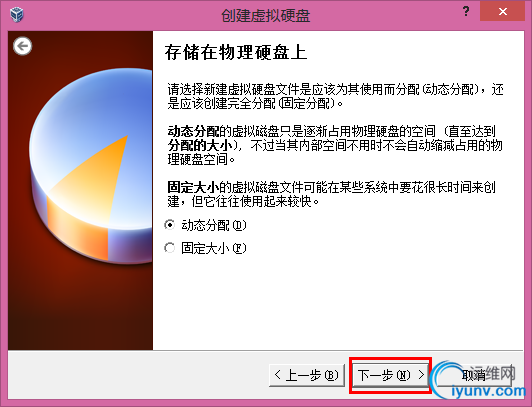
Task: Click the window title 创建虚拟硬盘
Action: click(x=266, y=16)
